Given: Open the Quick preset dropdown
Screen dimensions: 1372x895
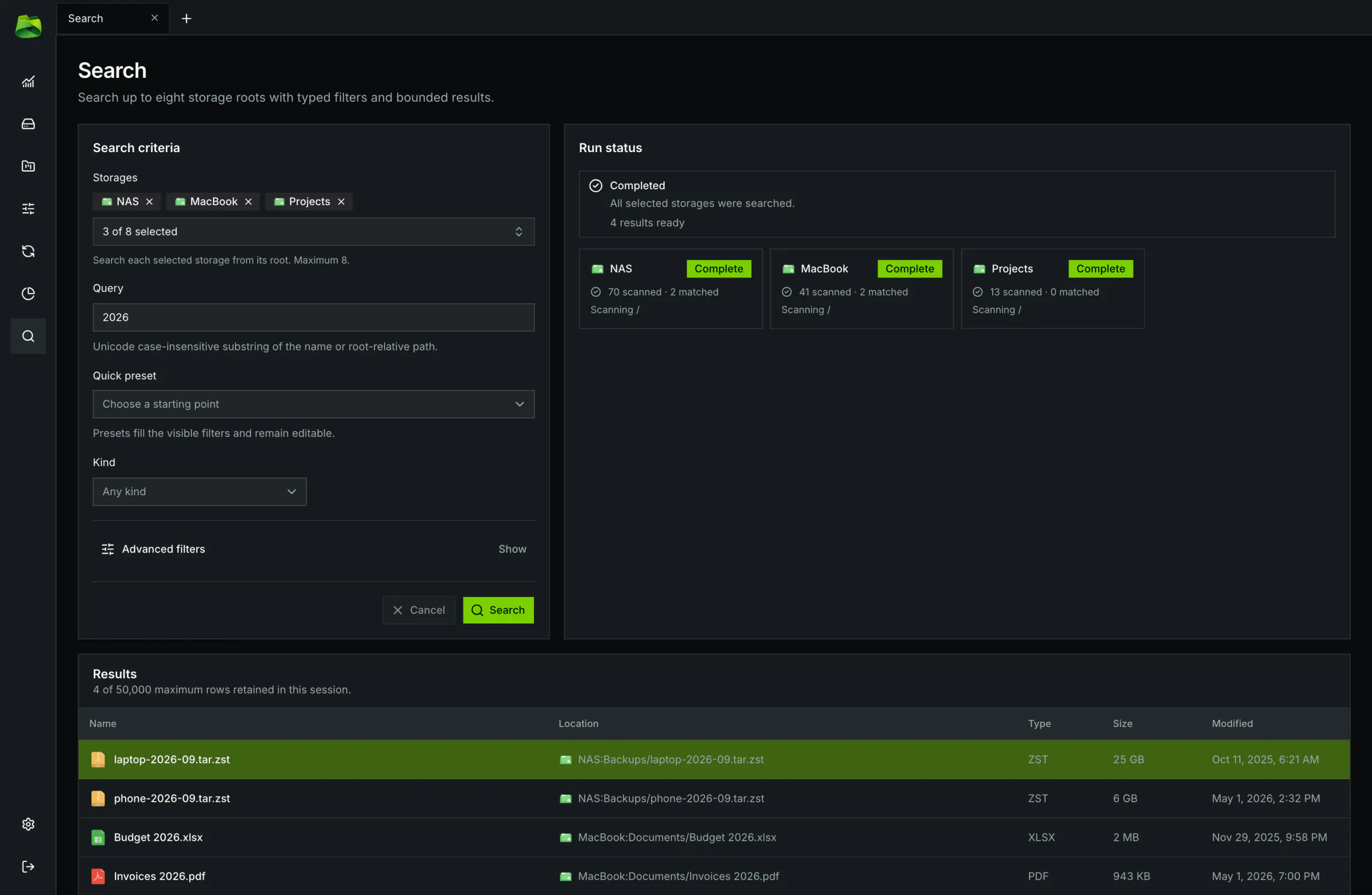Looking at the screenshot, I should point(314,404).
